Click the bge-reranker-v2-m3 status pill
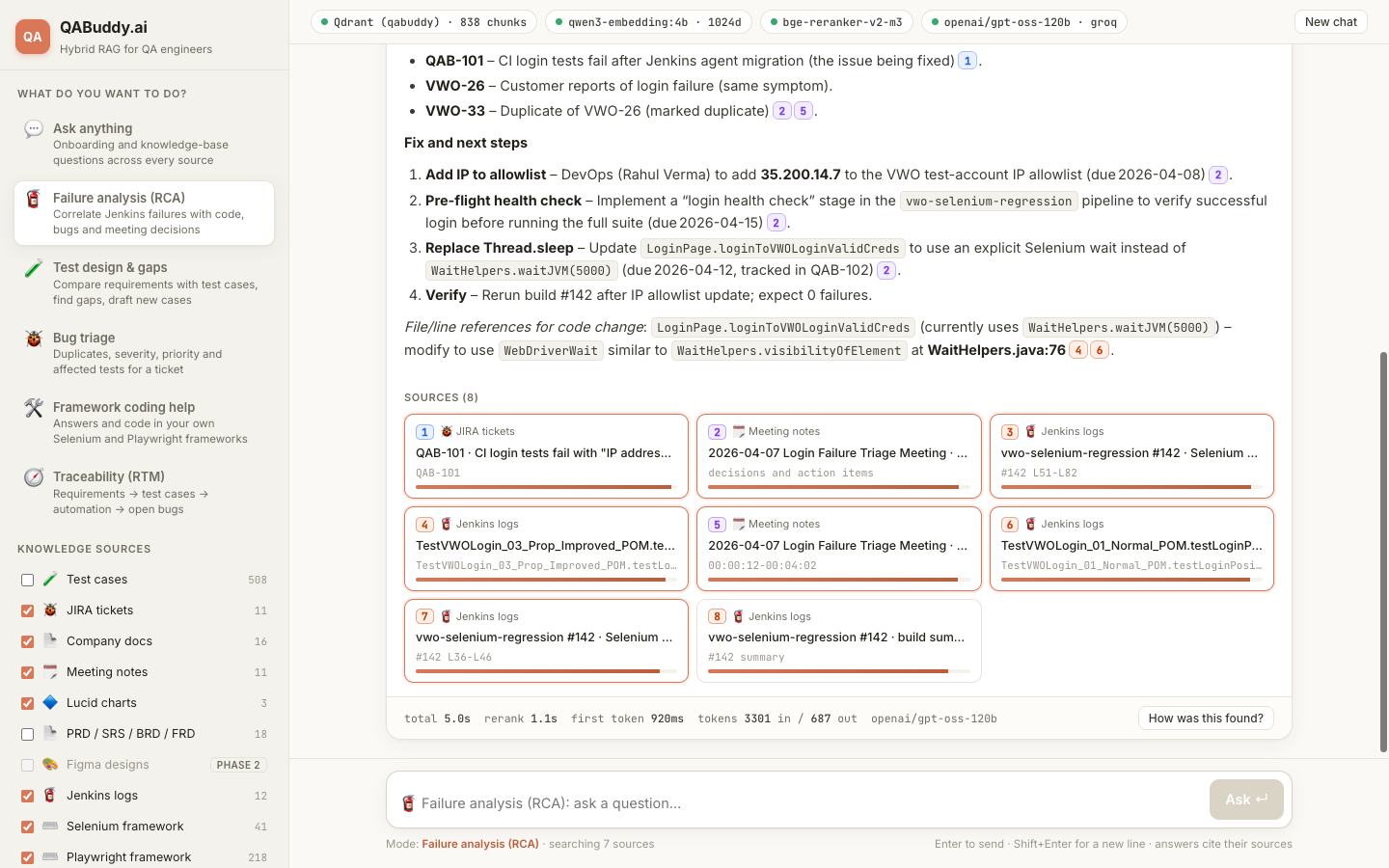 (x=837, y=22)
